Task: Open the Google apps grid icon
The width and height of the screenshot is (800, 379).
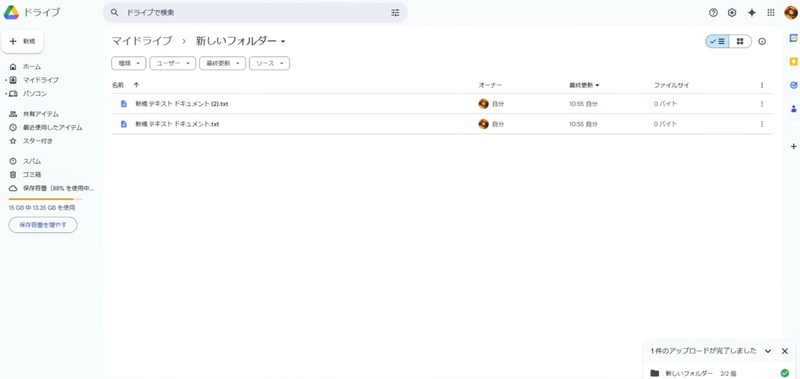Action: tap(771, 13)
